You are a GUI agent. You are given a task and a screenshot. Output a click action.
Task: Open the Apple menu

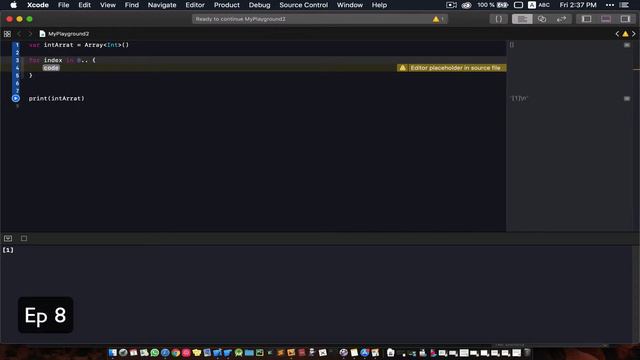(13, 5)
